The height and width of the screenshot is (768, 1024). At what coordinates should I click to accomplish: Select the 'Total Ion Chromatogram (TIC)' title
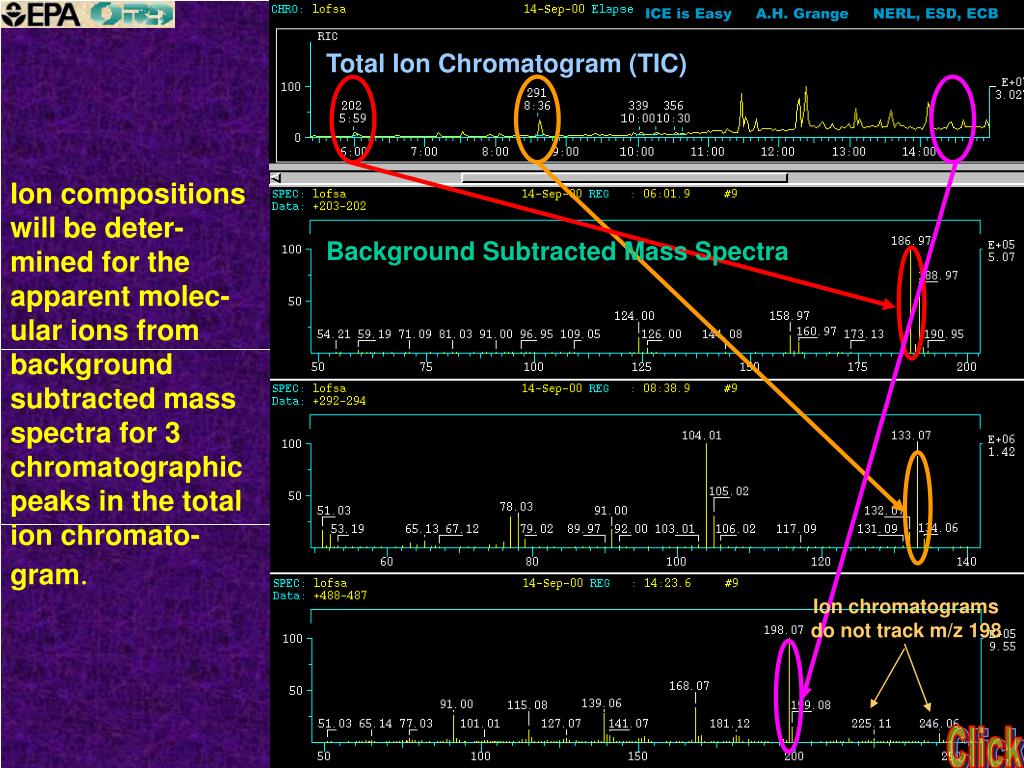506,63
